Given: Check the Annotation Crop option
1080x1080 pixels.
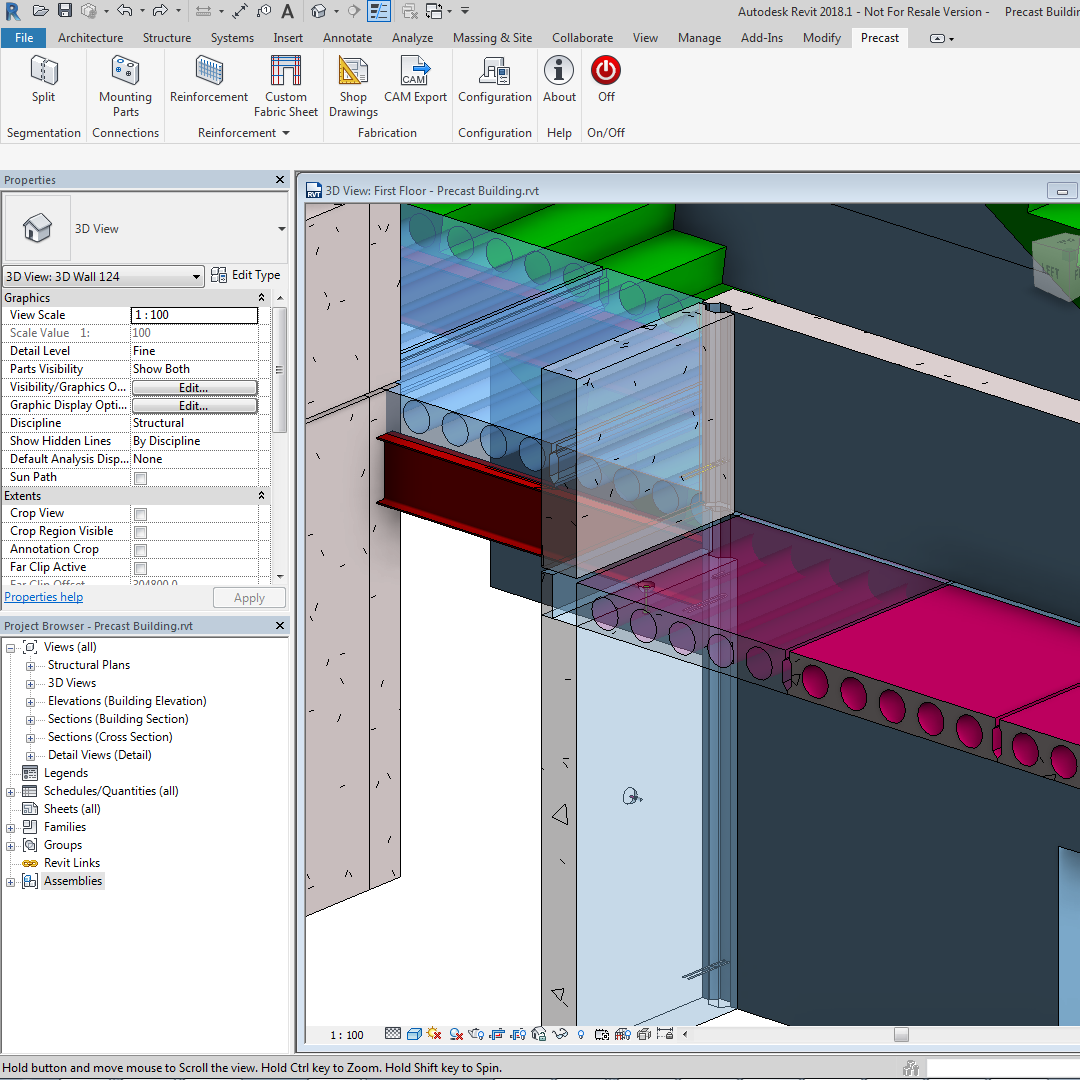Looking at the screenshot, I should tap(140, 550).
